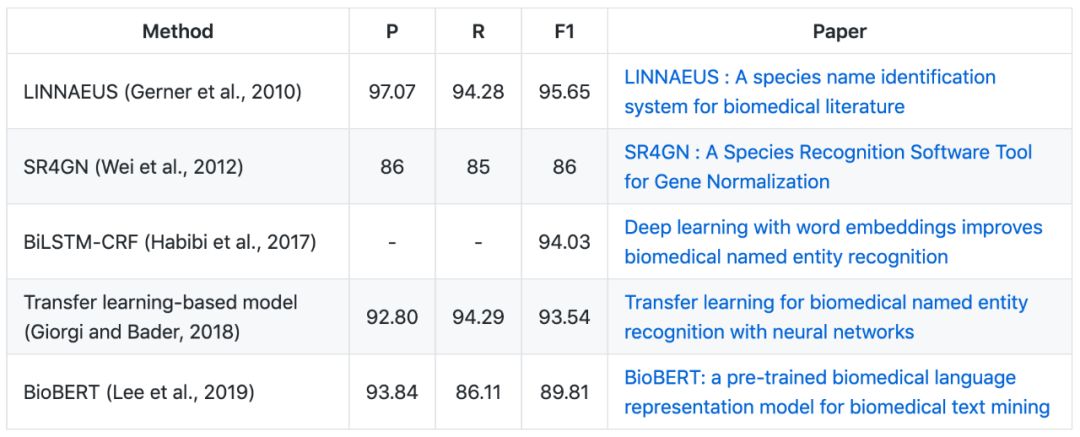1080x437 pixels.
Task: Select the LINNAEUS (Gerner et al., 2010) cell
Action: point(163,92)
